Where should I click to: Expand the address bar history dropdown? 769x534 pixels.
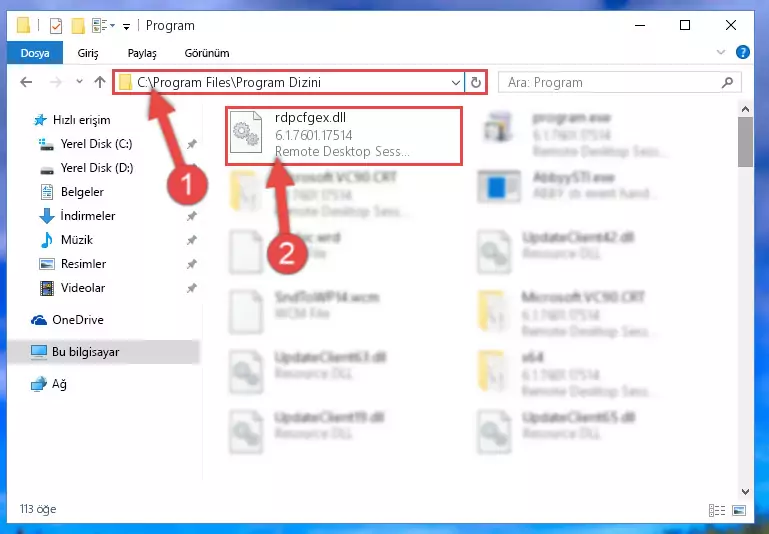click(456, 82)
